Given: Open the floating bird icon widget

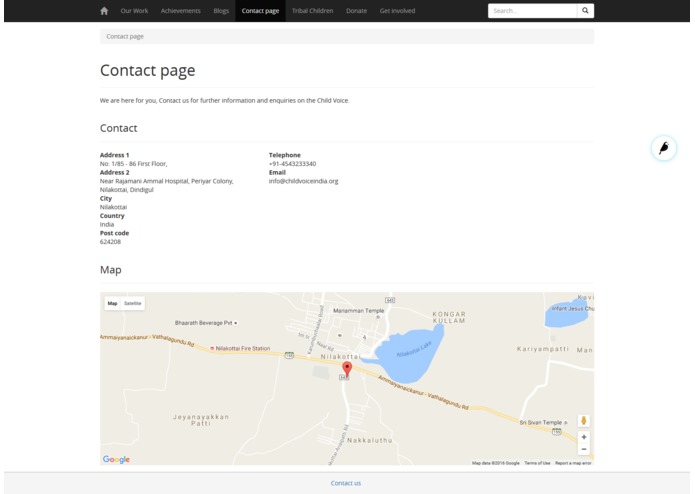Looking at the screenshot, I should pyautogui.click(x=664, y=148).
